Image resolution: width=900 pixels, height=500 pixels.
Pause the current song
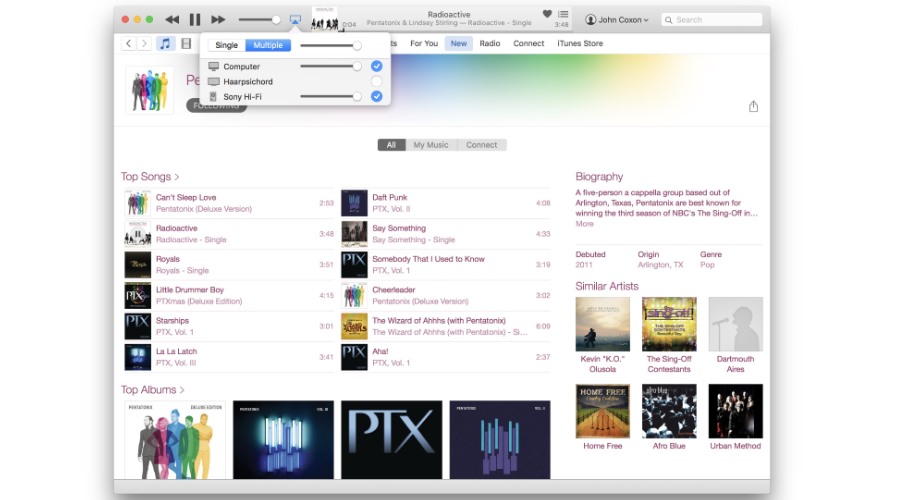click(195, 20)
